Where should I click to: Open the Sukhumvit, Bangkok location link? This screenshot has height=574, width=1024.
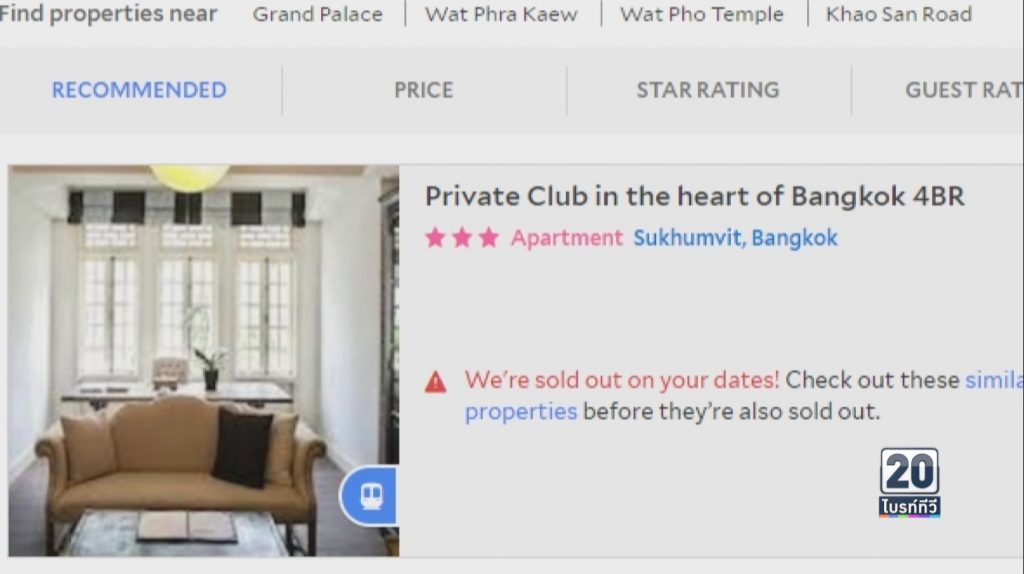(x=735, y=238)
